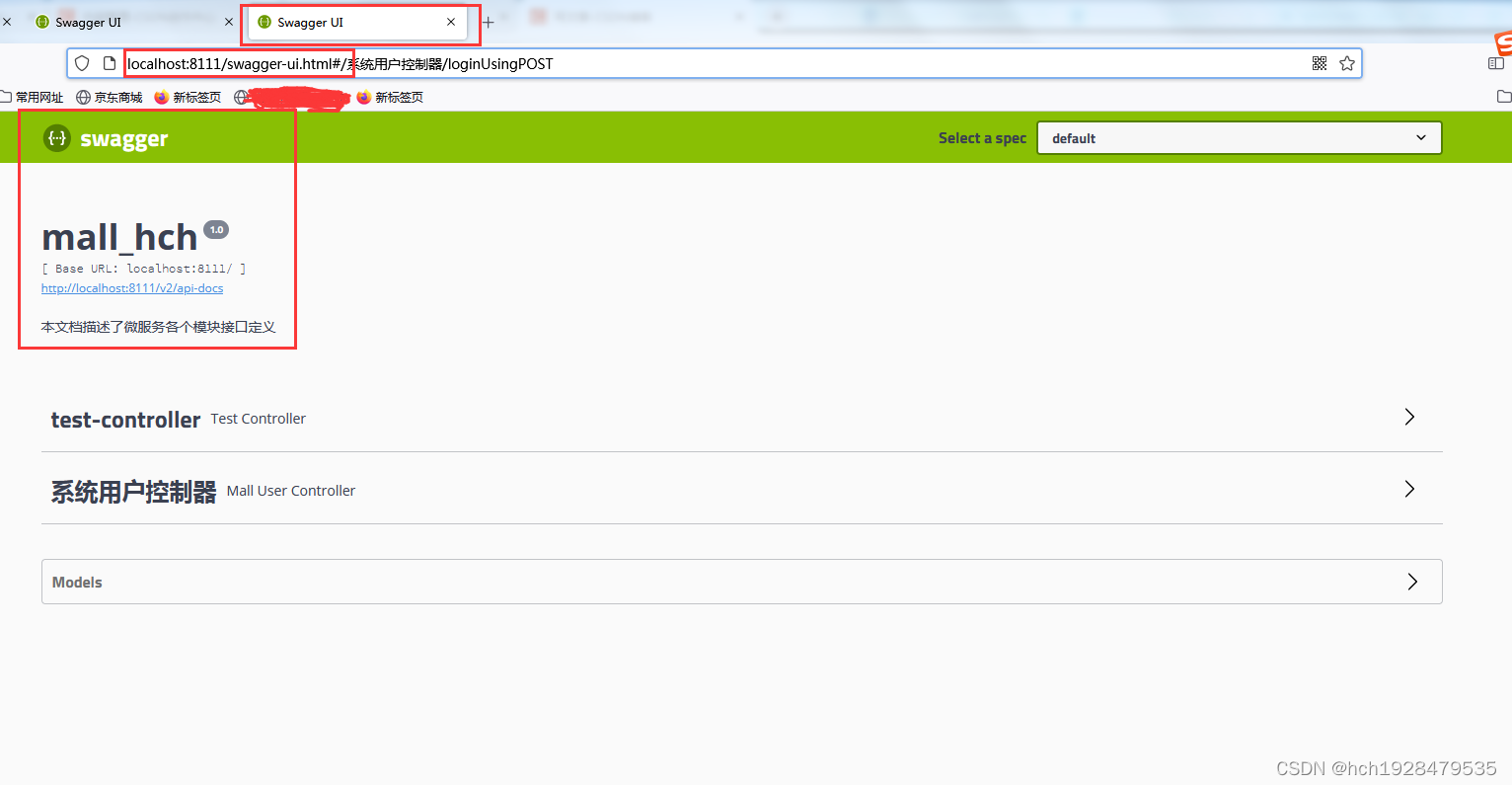Click the 系统用户控制器 row chevron arrow

[1409, 489]
